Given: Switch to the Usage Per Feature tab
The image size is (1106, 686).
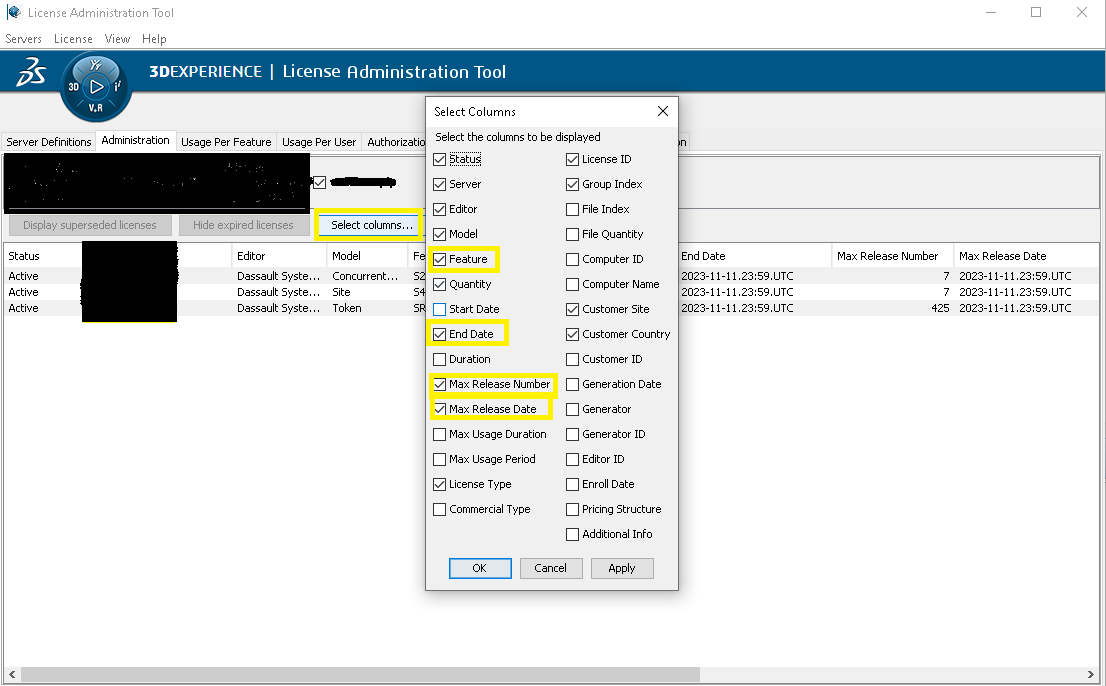Looking at the screenshot, I should [226, 142].
